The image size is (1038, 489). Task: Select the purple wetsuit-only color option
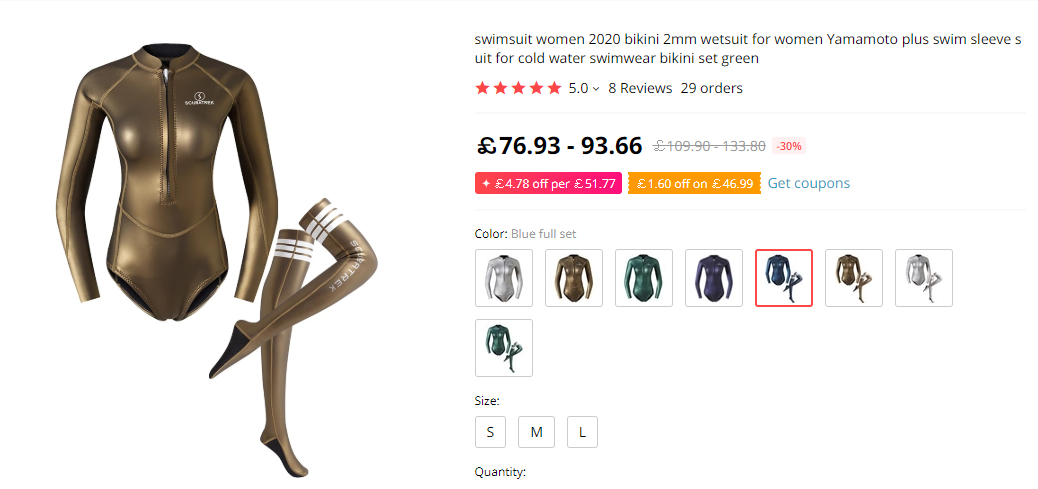tap(714, 278)
